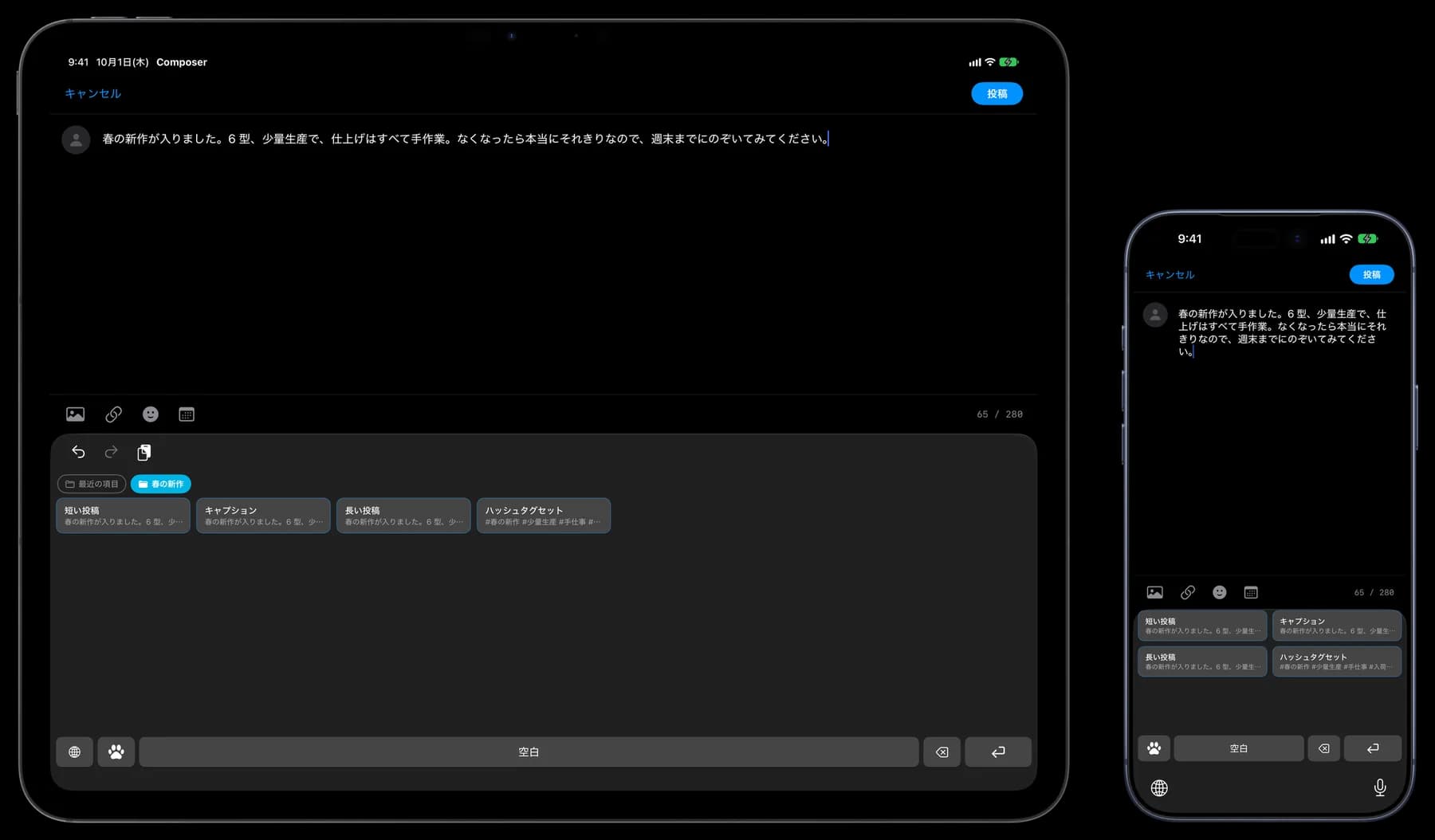
Task: Tap the calendar icon on the iPhone toolbar
Action: (x=1251, y=592)
